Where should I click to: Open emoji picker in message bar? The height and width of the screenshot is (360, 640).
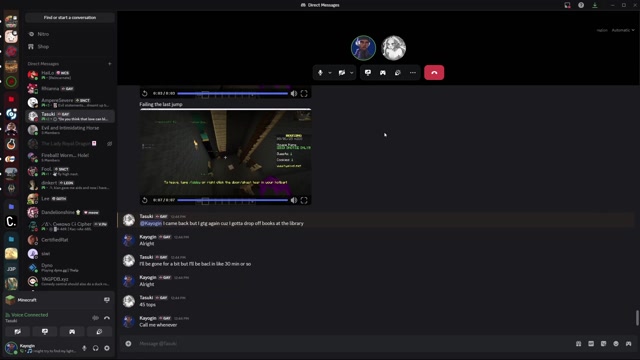pyautogui.click(x=616, y=344)
